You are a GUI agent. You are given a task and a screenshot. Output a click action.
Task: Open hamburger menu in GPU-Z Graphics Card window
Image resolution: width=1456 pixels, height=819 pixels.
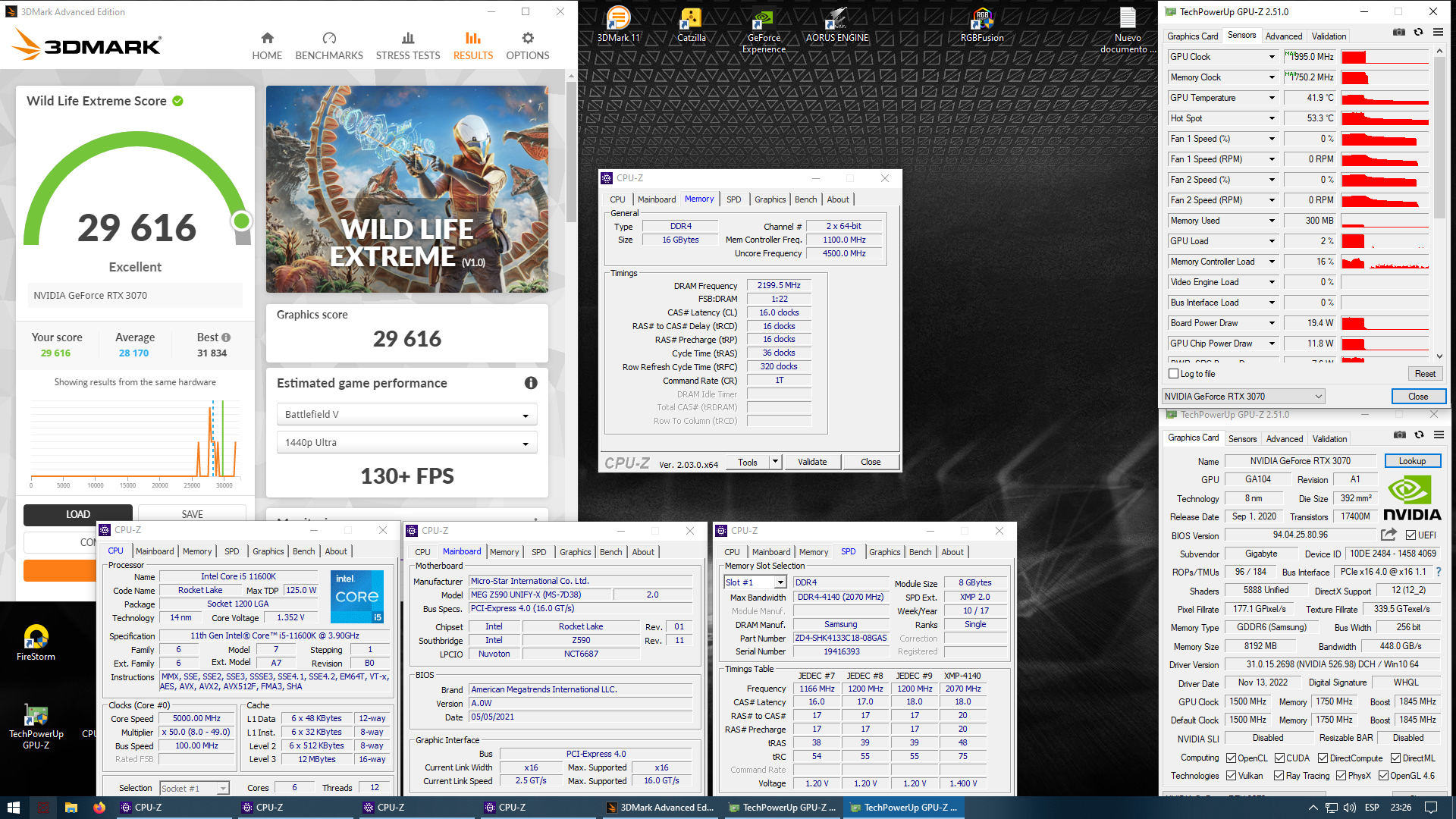[1439, 435]
